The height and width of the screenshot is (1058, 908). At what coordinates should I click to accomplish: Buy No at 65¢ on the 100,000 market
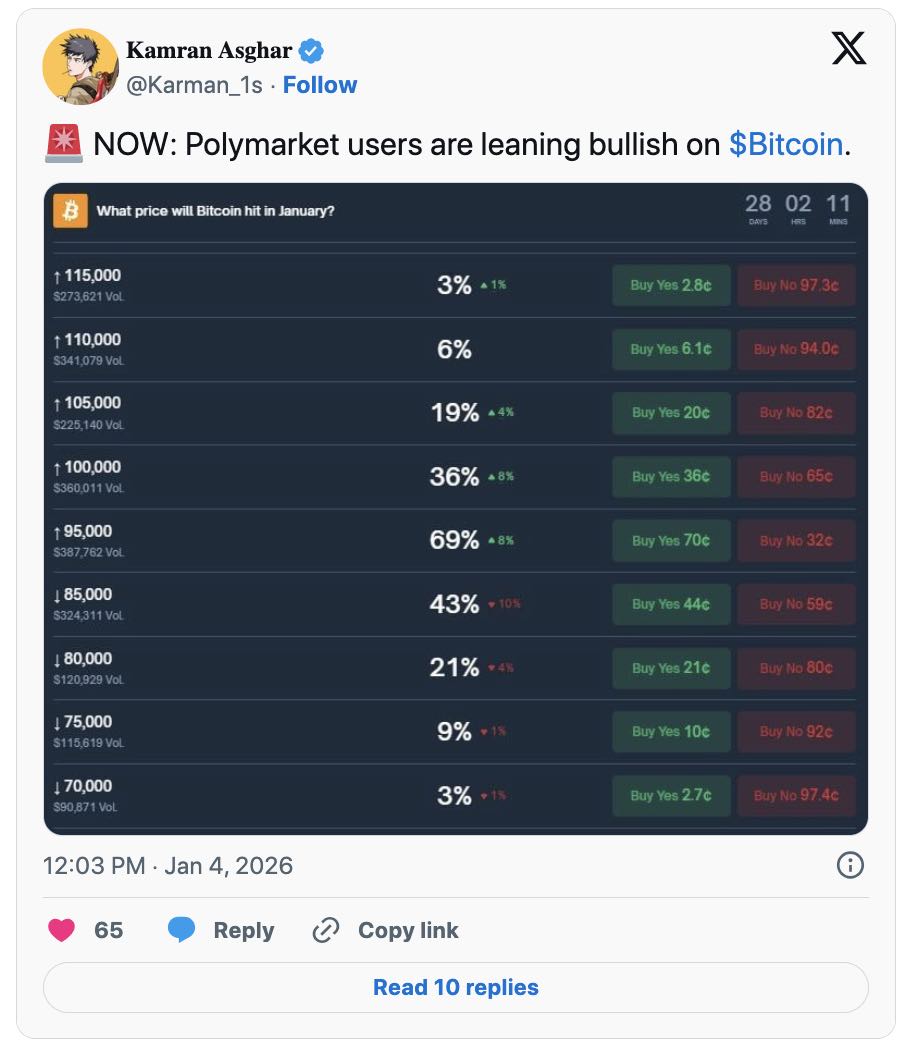click(x=796, y=476)
